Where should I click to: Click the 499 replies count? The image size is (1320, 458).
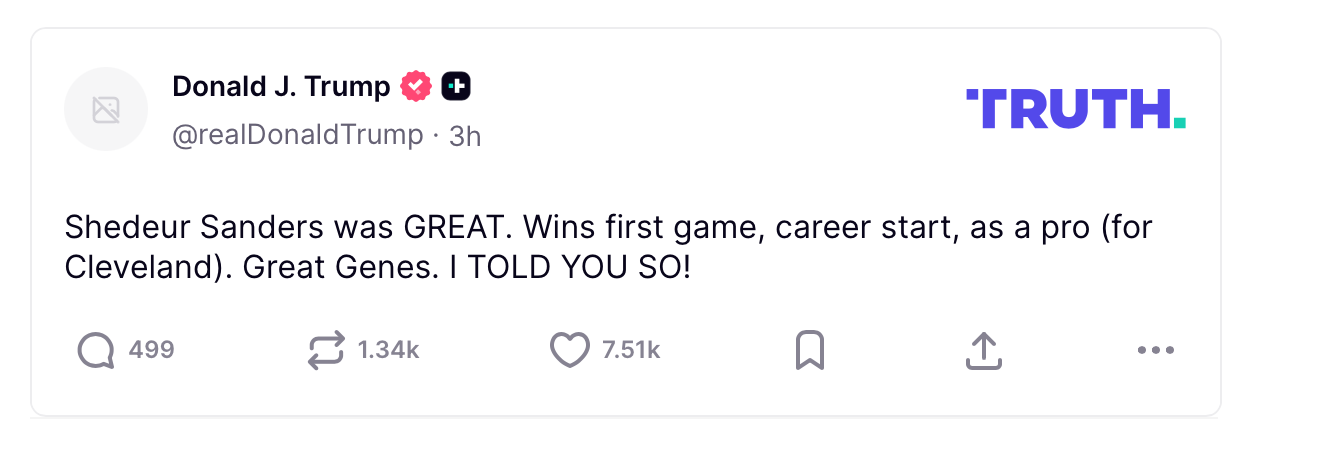pos(152,350)
